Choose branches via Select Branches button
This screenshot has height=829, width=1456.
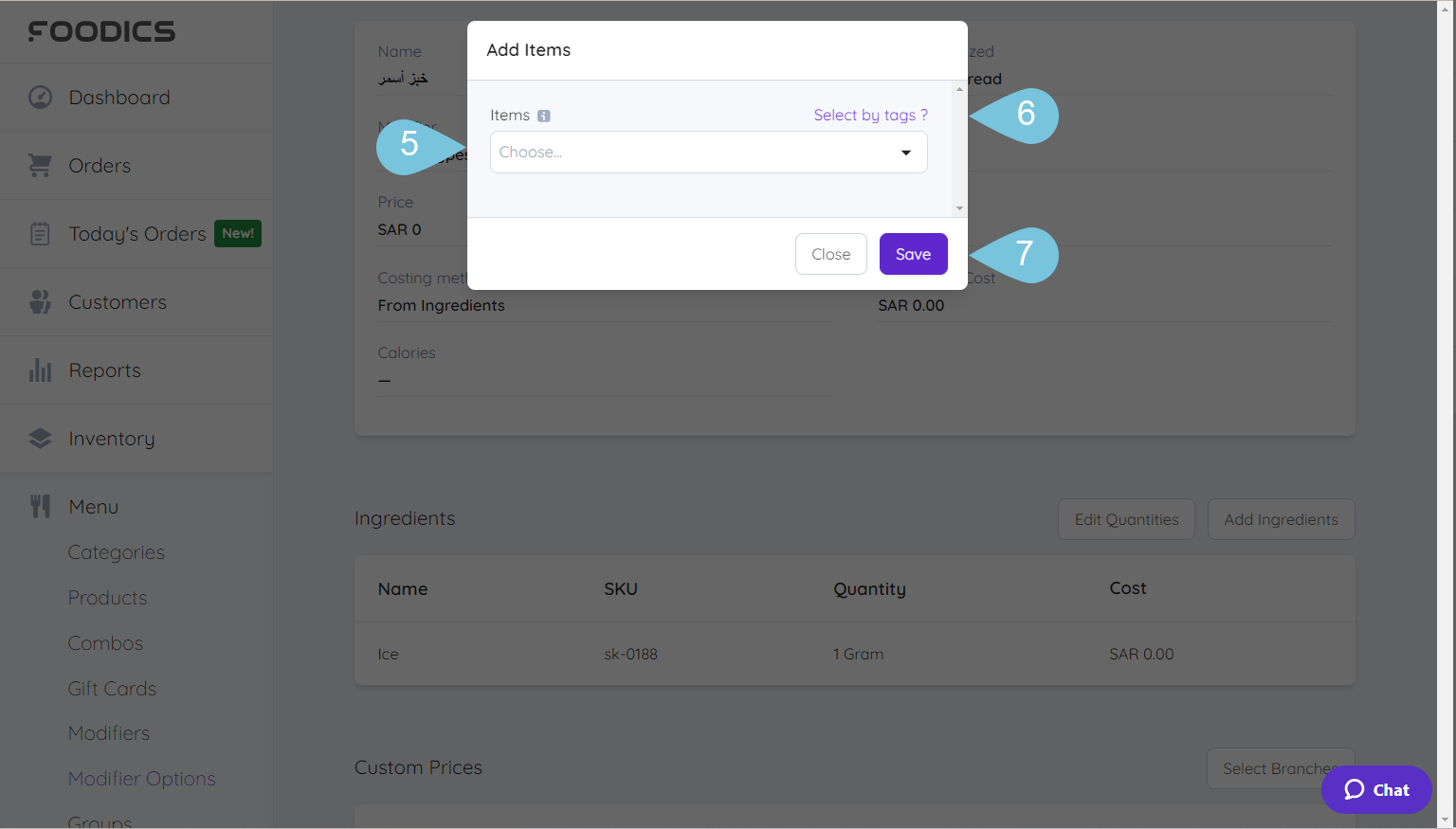pyautogui.click(x=1282, y=768)
